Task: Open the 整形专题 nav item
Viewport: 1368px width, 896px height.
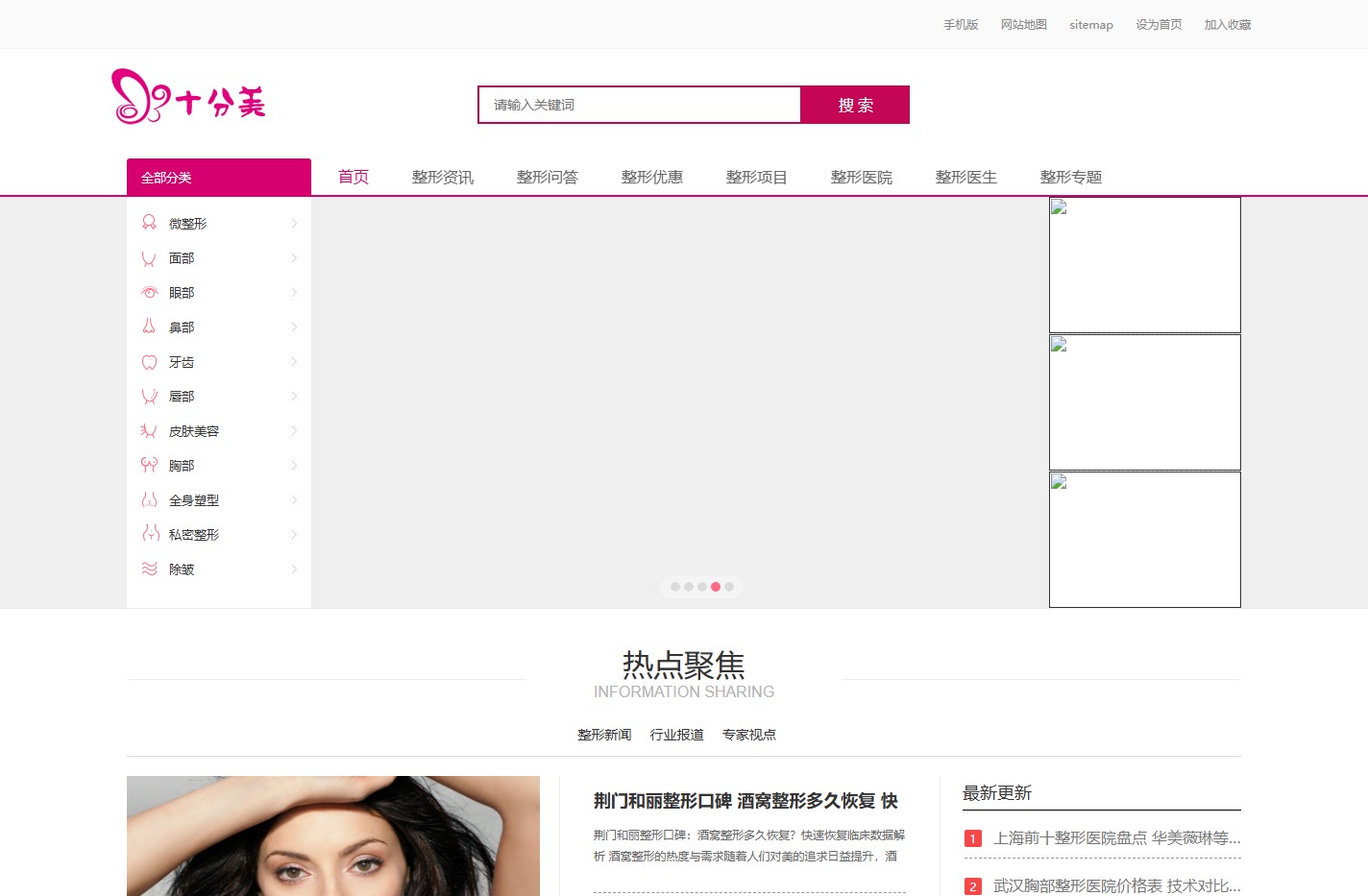Action: pyautogui.click(x=1071, y=177)
